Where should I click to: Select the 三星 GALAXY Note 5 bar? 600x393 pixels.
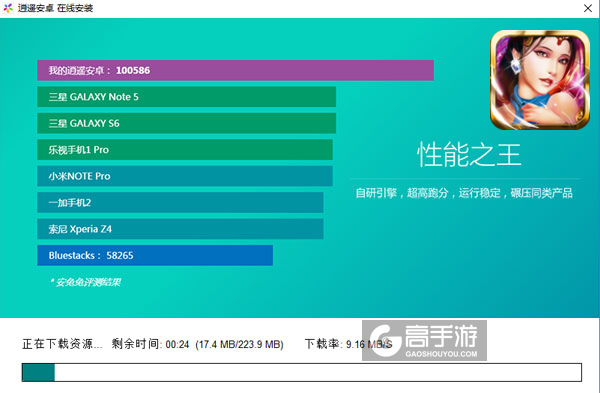(x=186, y=97)
